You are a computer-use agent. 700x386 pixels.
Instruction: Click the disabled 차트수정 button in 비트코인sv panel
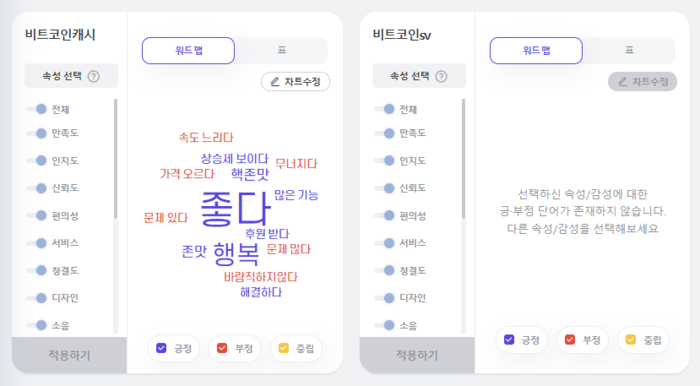pos(642,82)
